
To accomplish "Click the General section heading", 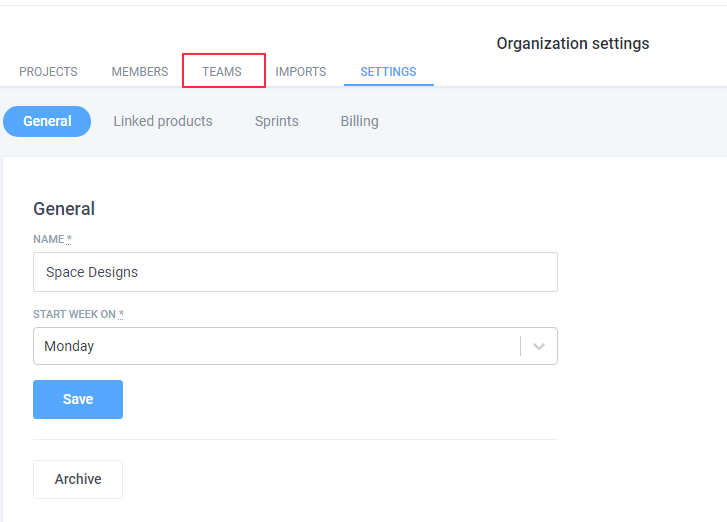I will coord(64,209).
